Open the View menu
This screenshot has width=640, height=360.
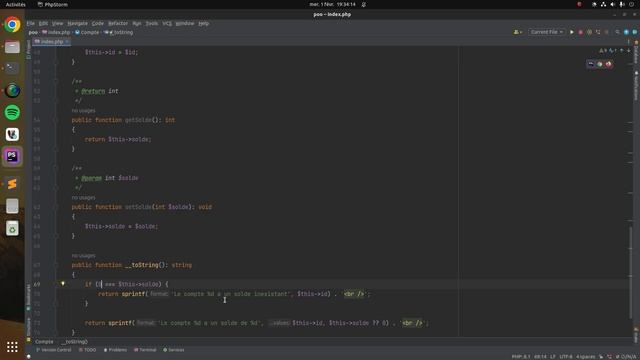(57, 23)
